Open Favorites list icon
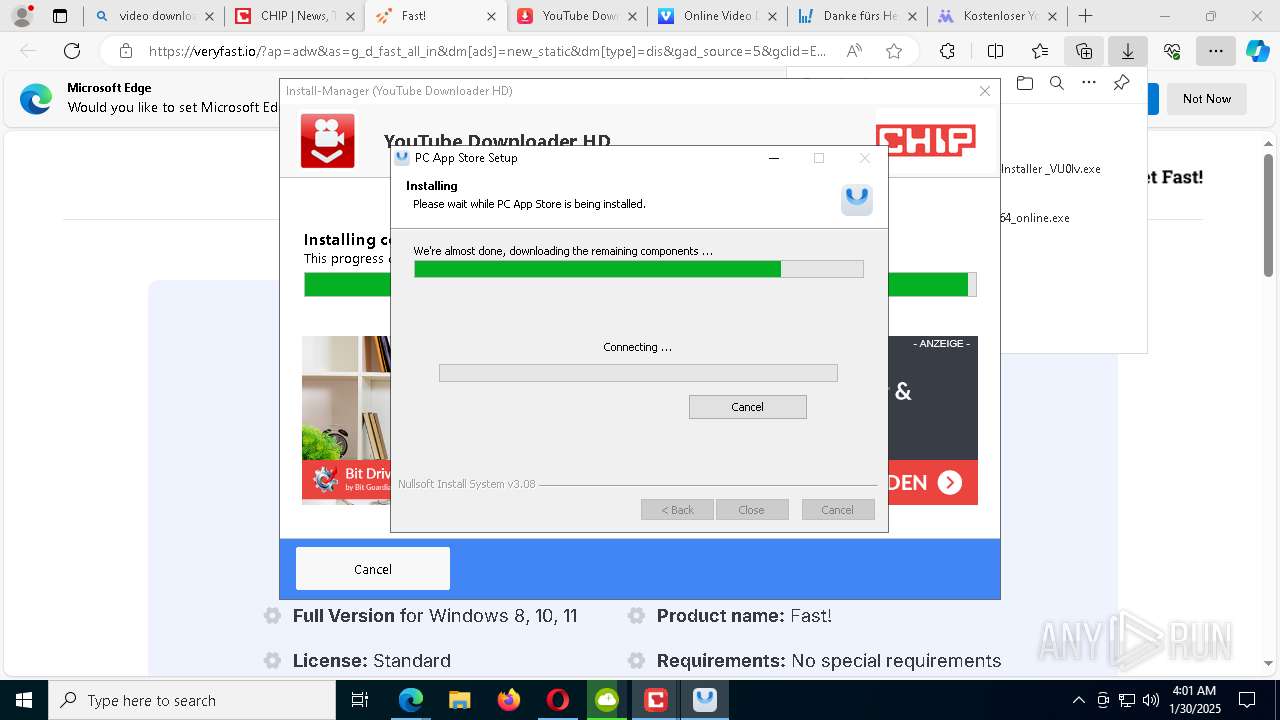This screenshot has width=1280, height=720. pyautogui.click(x=1040, y=51)
